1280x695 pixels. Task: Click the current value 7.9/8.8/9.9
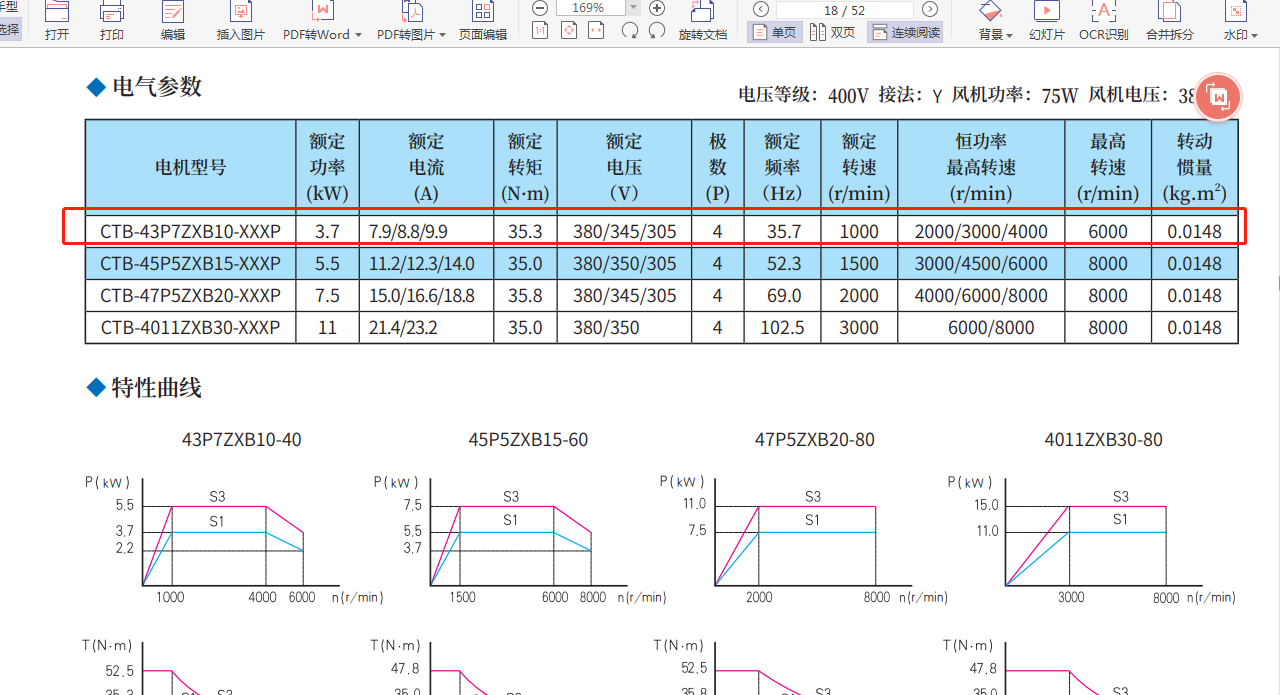(408, 232)
